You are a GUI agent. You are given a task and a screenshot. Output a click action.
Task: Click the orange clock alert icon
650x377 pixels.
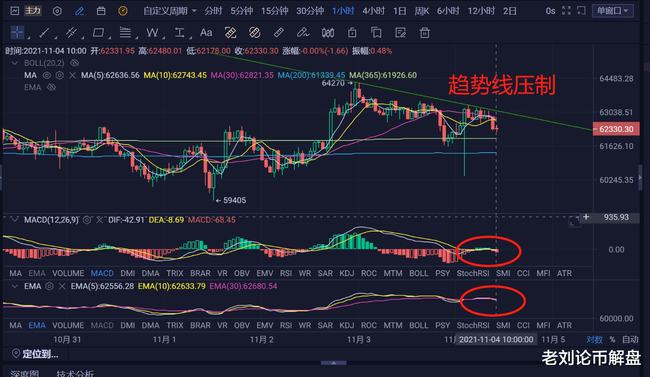coord(123,11)
